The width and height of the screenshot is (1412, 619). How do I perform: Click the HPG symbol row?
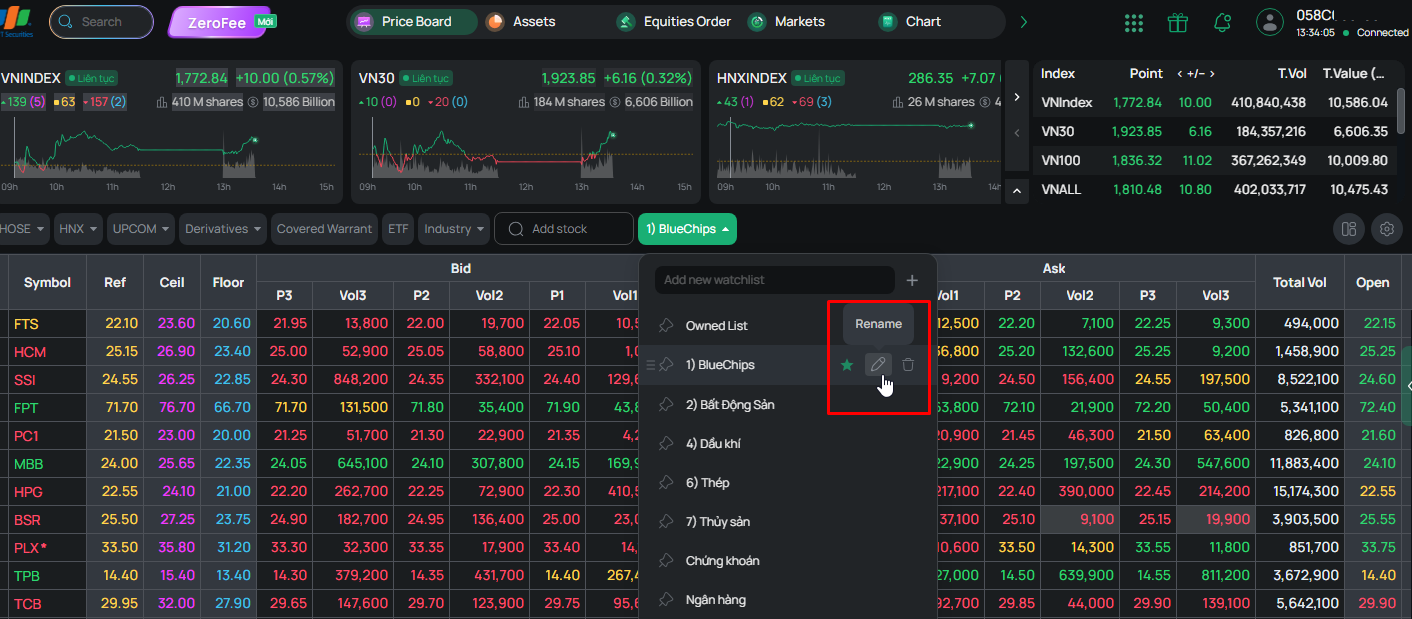(30, 492)
